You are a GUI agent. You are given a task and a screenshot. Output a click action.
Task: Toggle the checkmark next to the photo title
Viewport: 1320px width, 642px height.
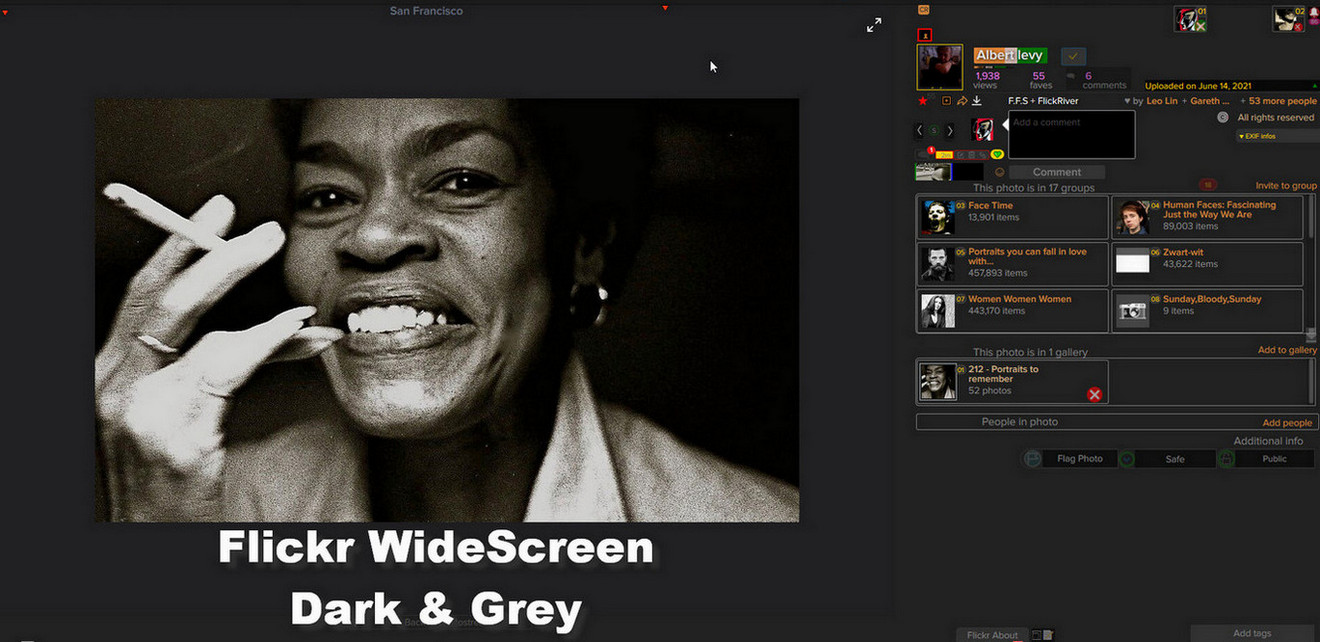[1073, 56]
